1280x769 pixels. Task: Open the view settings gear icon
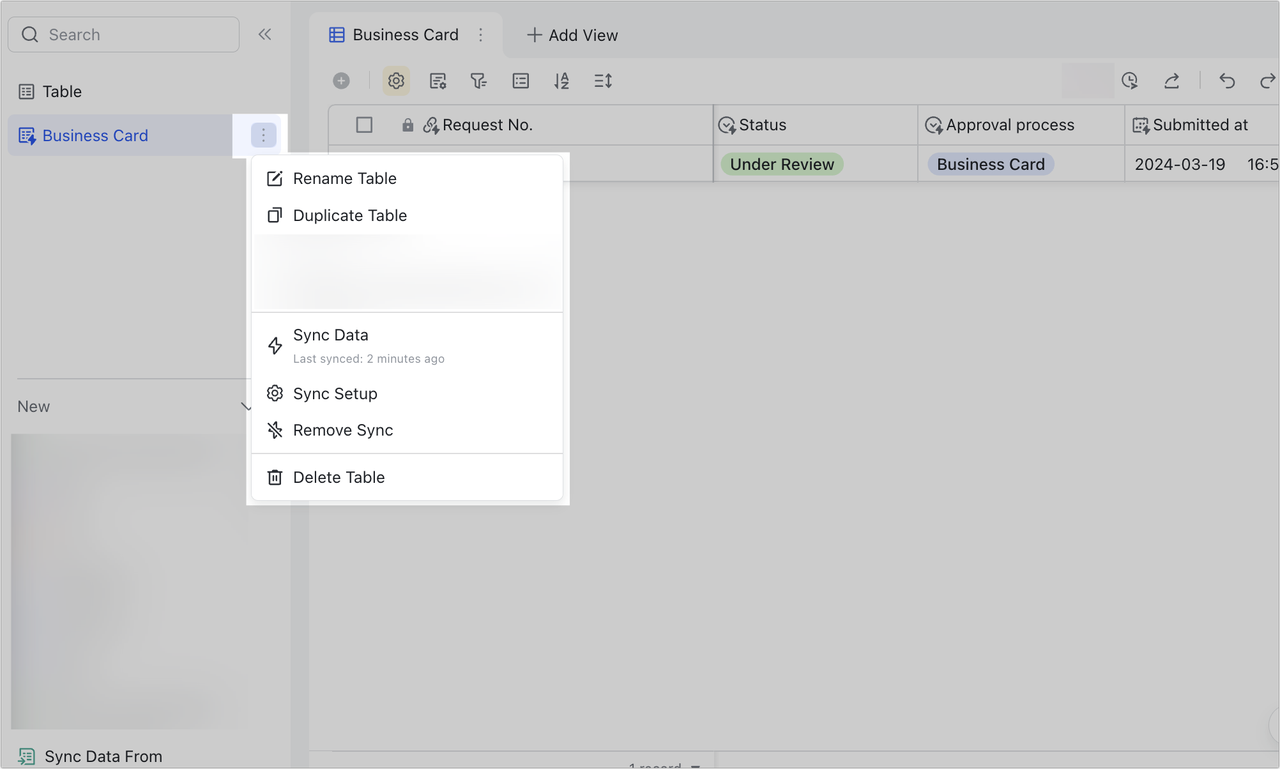pyautogui.click(x=396, y=80)
